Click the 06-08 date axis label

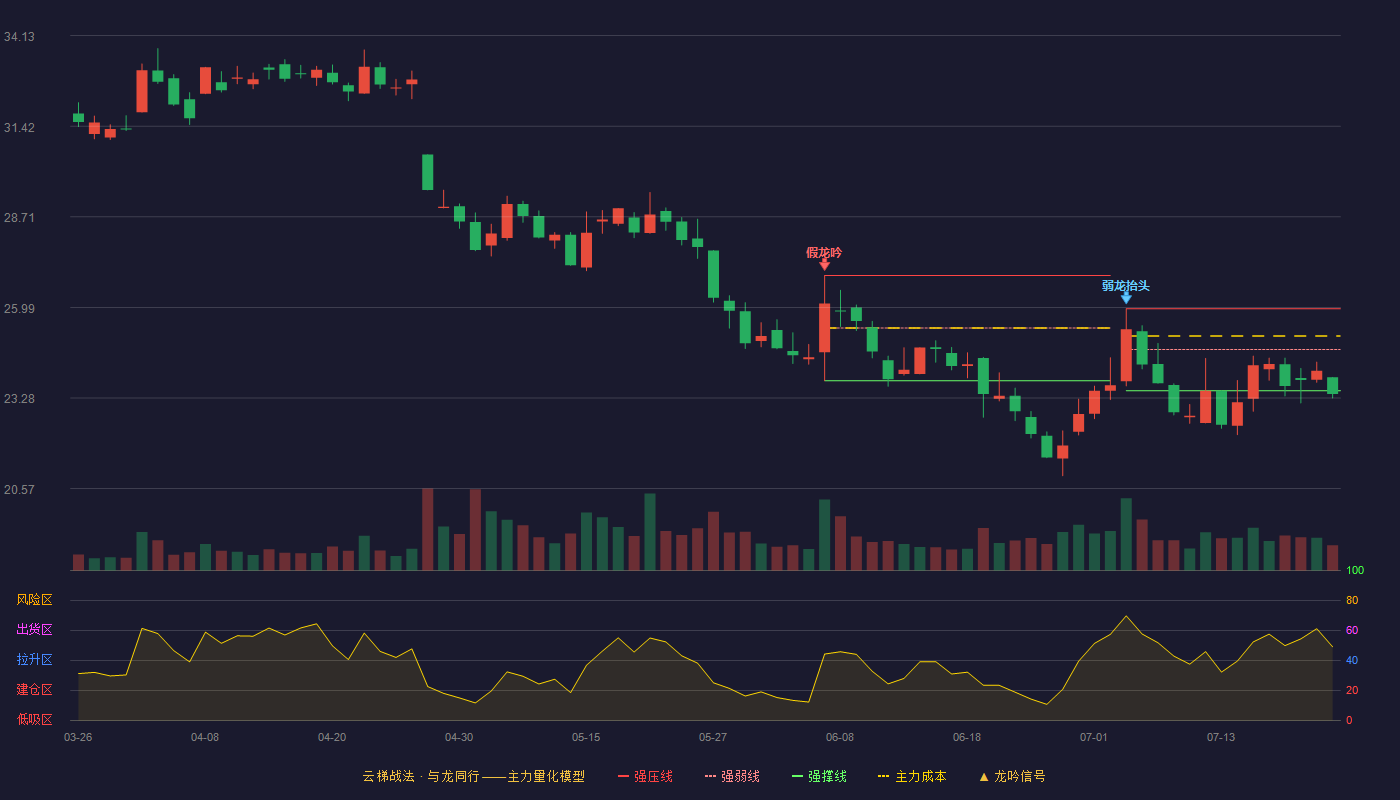pyautogui.click(x=840, y=737)
